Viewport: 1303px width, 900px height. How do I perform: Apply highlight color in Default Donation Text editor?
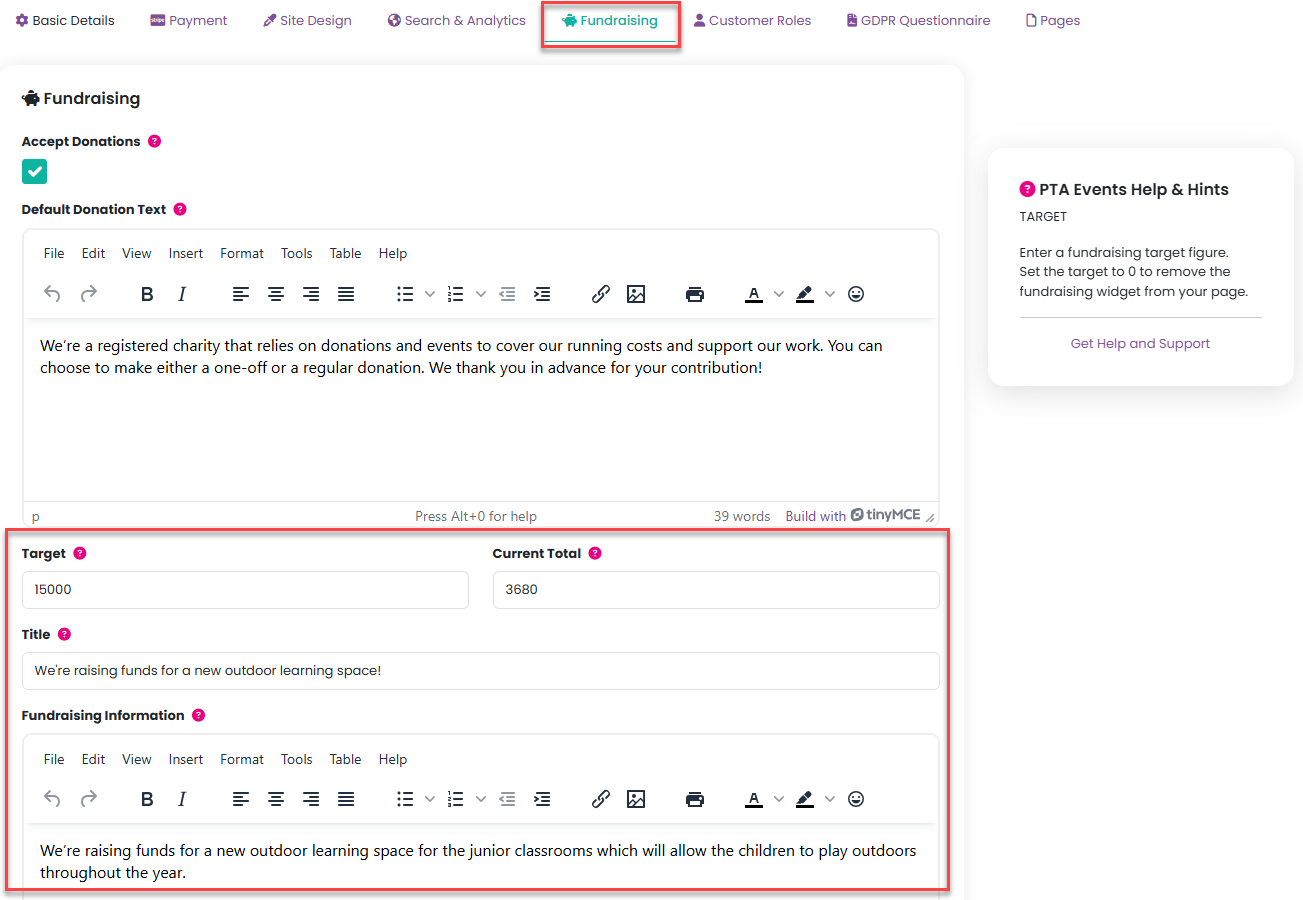click(x=805, y=294)
